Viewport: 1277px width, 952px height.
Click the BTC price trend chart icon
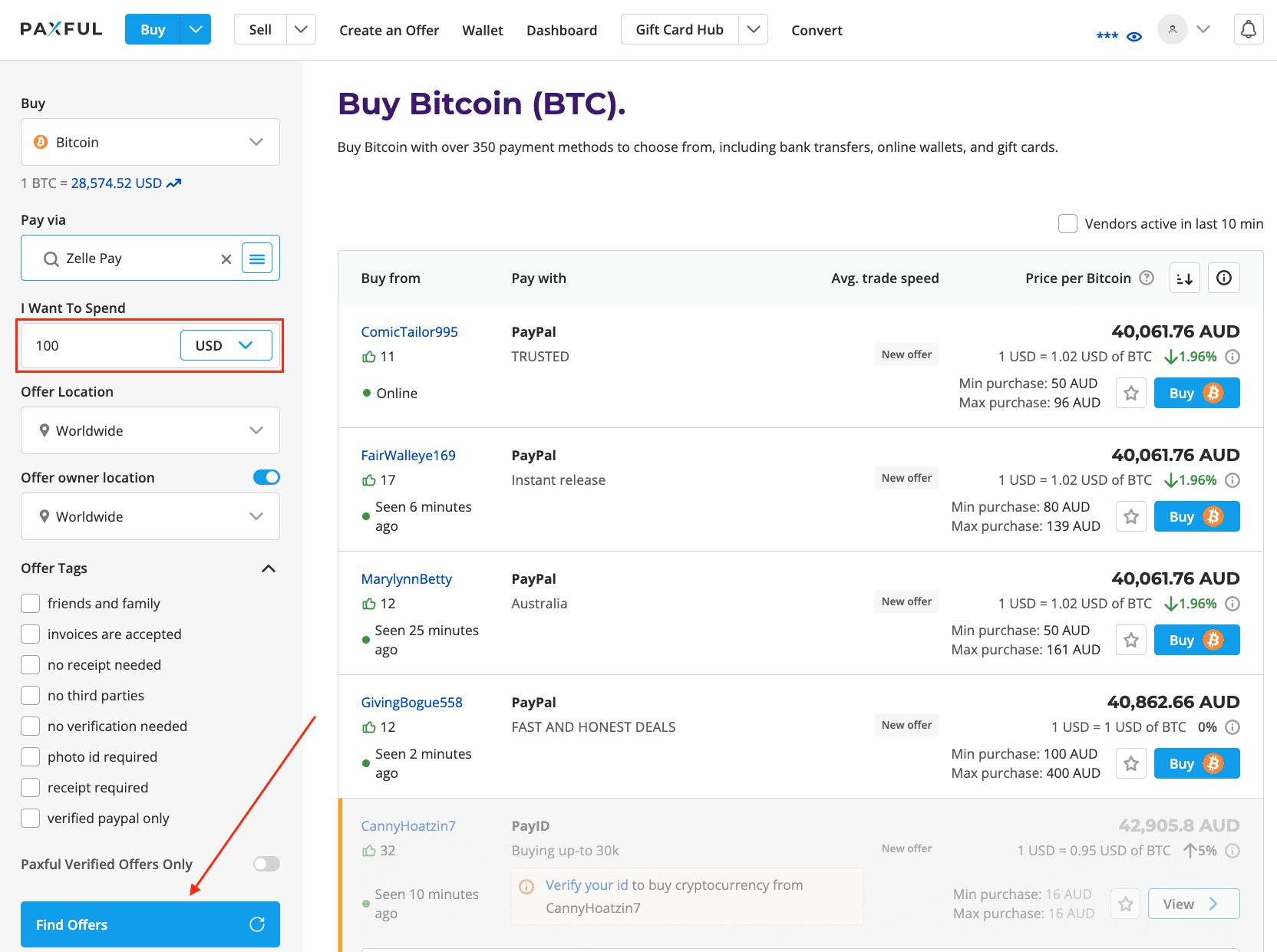[x=174, y=183]
